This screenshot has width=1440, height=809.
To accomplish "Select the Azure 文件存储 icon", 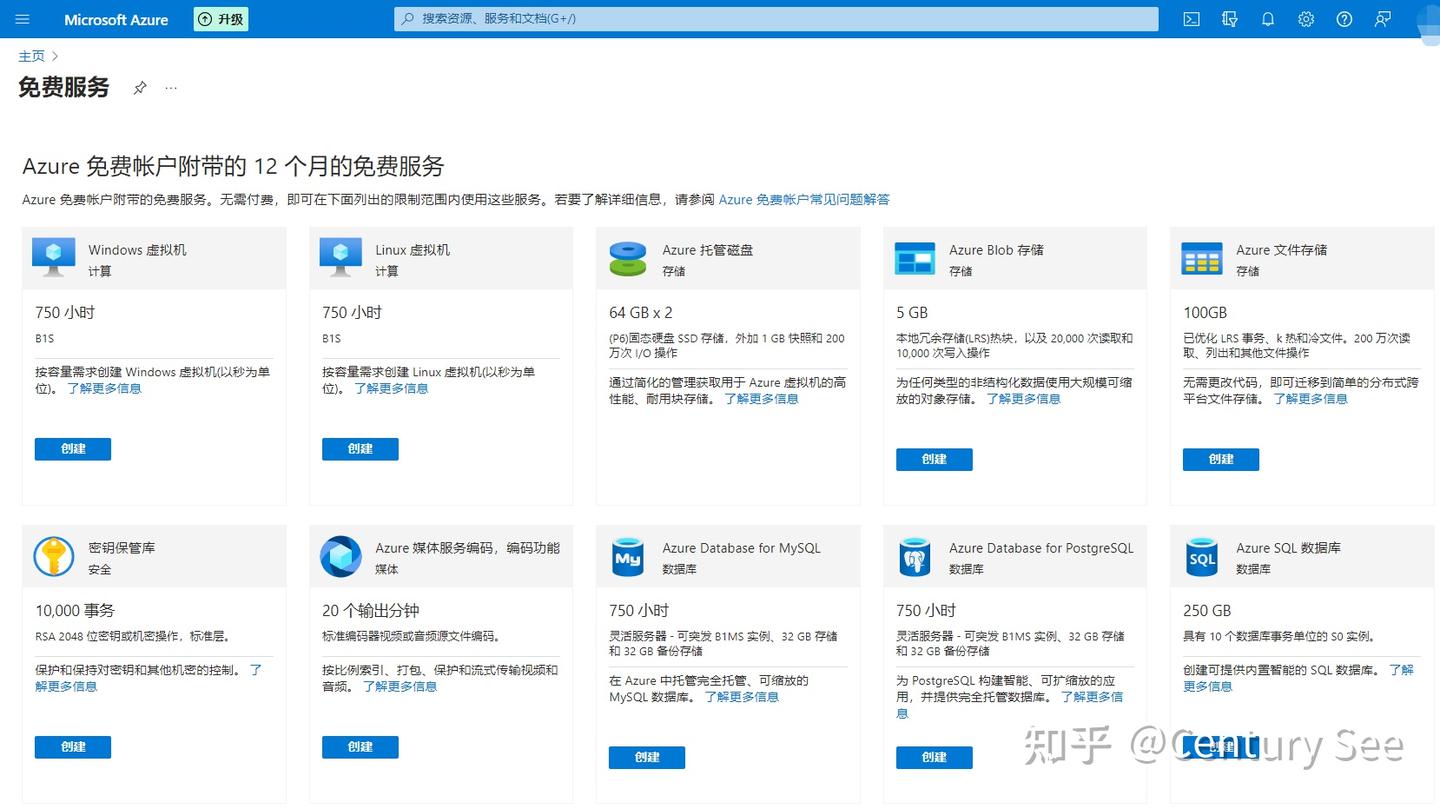I will tap(1202, 258).
